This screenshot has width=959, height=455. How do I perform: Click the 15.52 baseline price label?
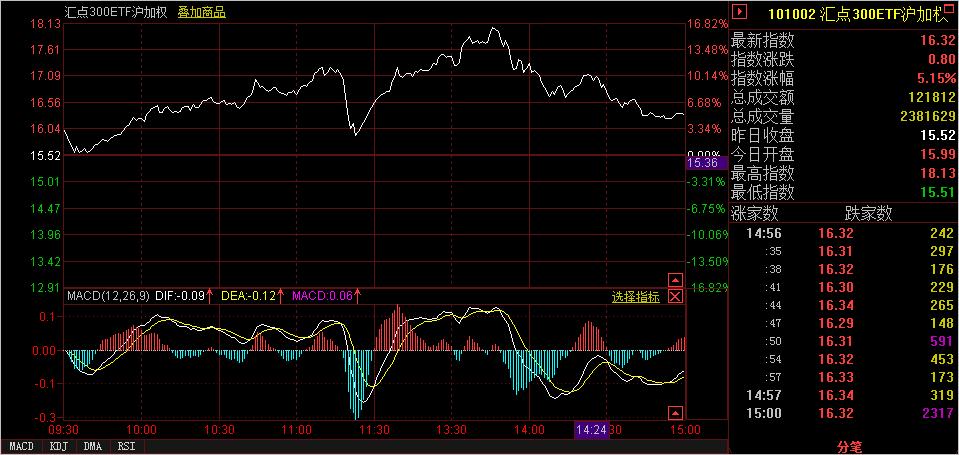coord(46,155)
